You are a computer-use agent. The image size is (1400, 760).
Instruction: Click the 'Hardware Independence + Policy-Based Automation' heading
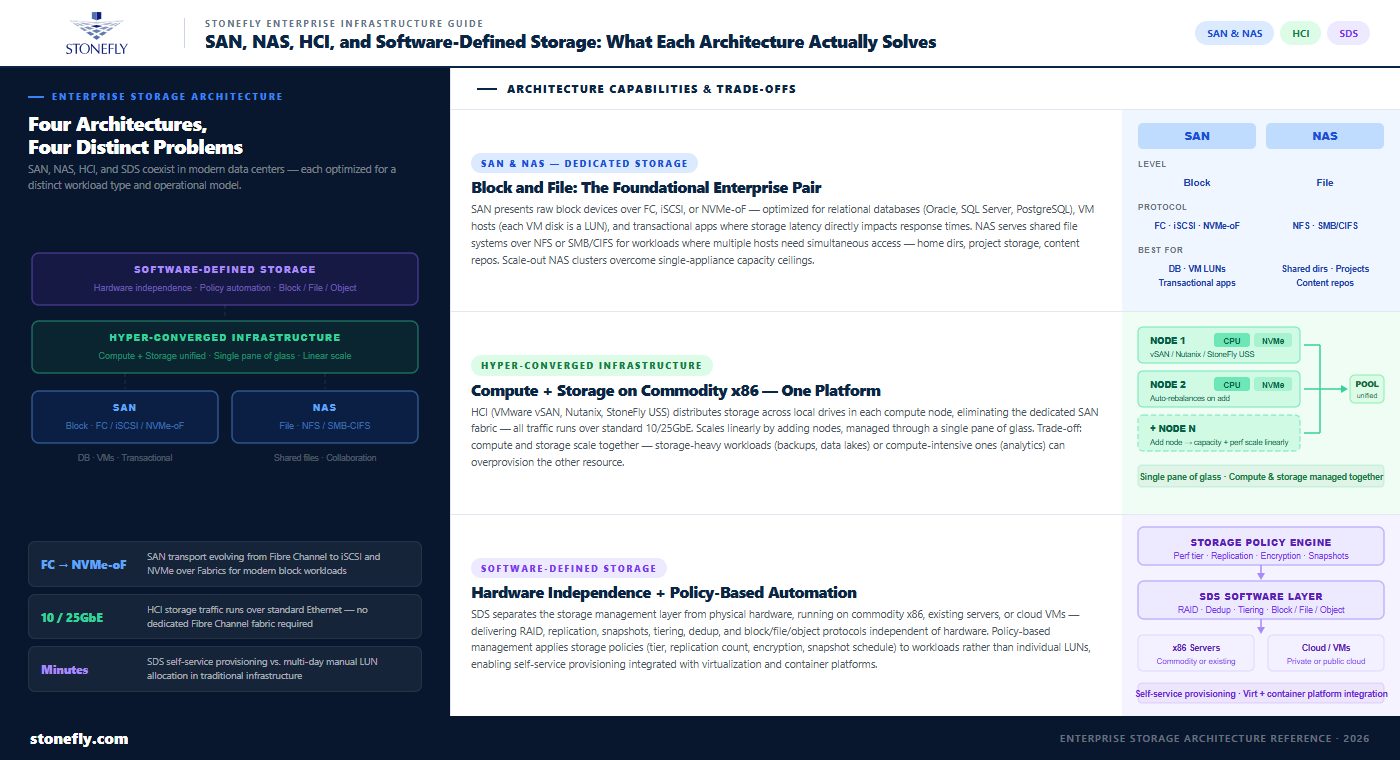point(664,593)
